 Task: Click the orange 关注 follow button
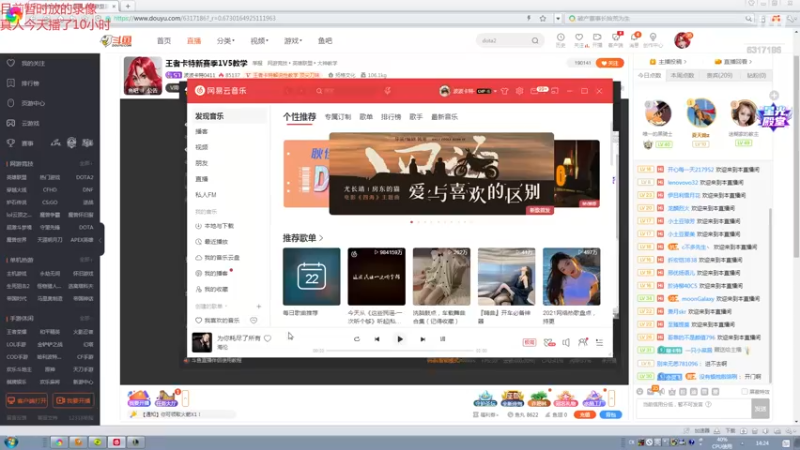tap(610, 63)
